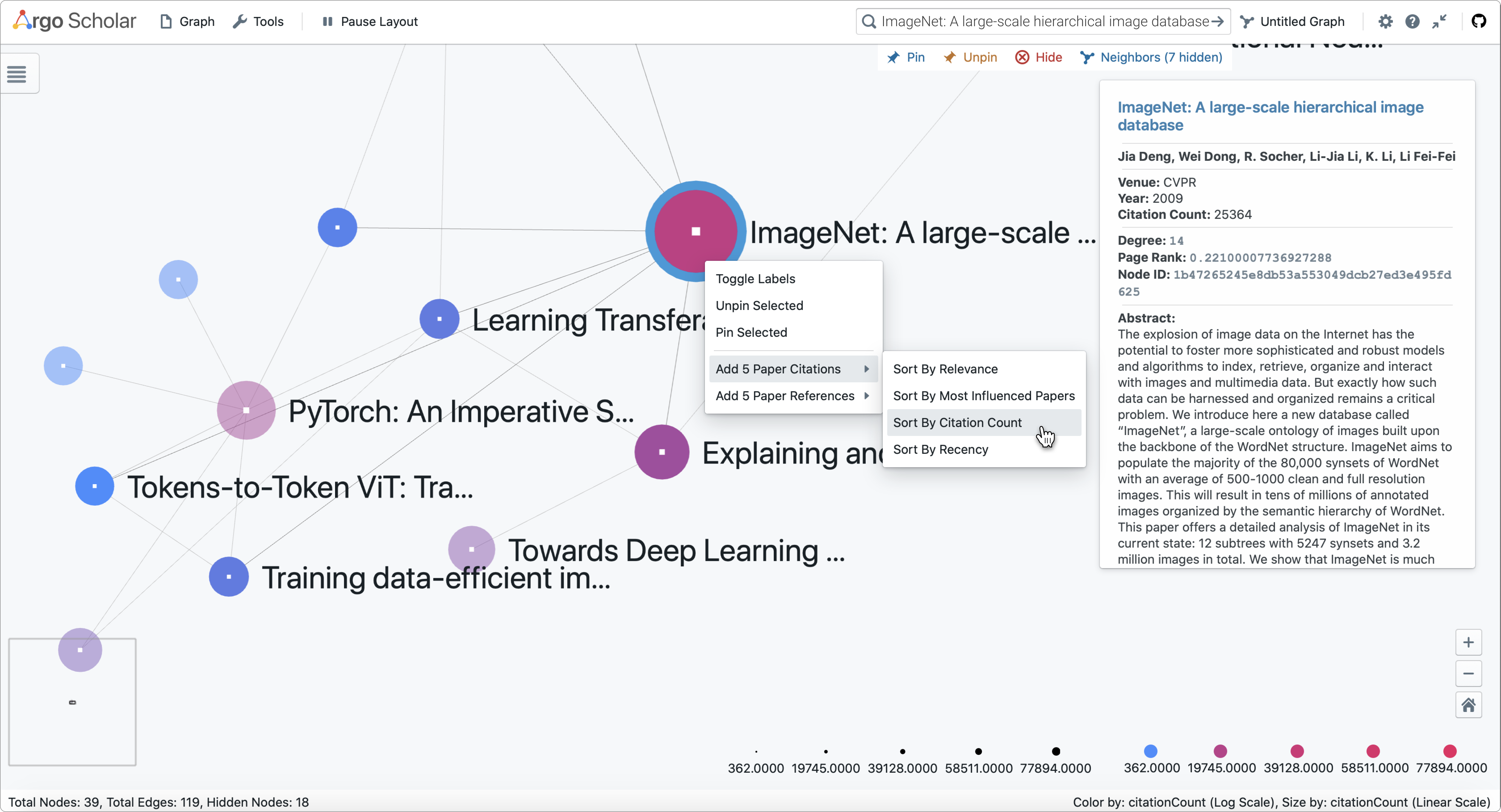The height and width of the screenshot is (812, 1501).
Task: Click the minimap overview box
Action: [72, 702]
